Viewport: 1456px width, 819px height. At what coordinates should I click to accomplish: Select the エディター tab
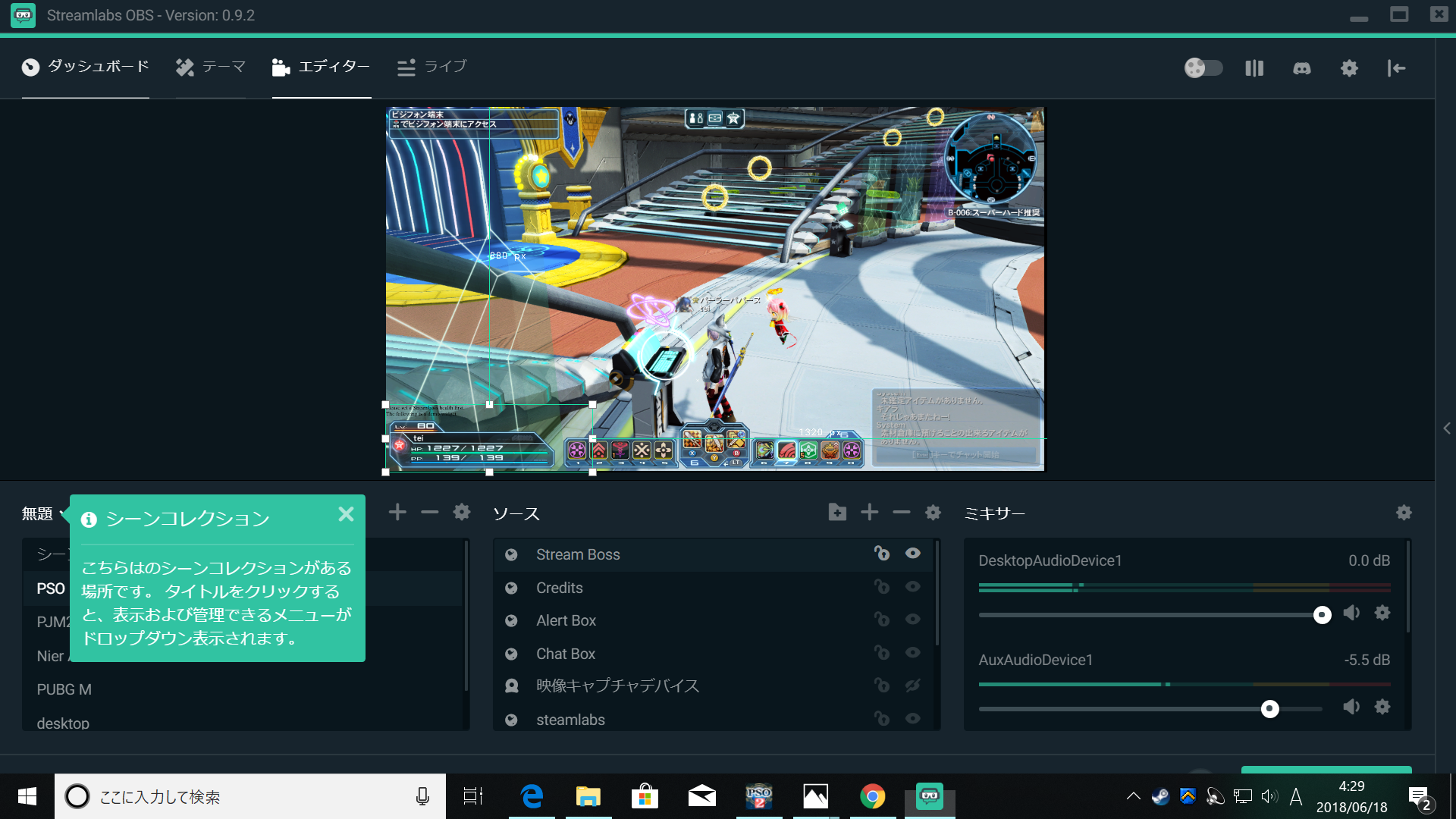322,67
